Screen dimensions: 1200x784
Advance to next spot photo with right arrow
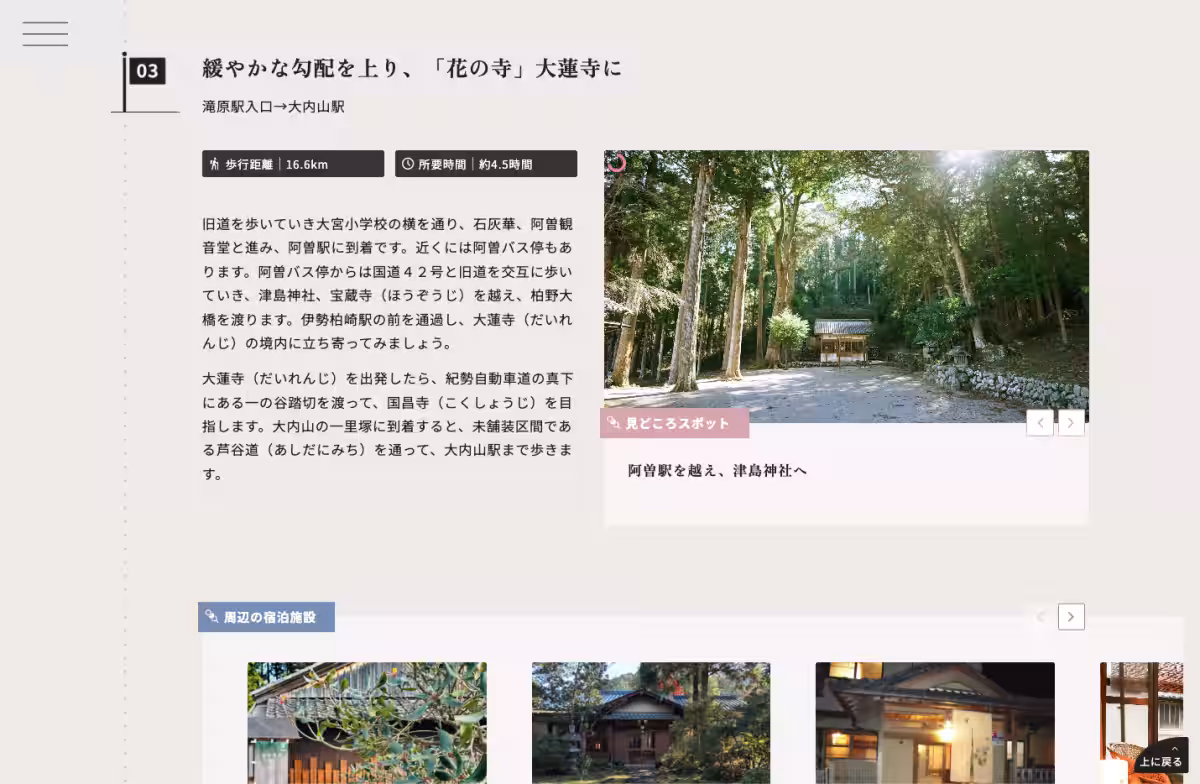point(1071,423)
